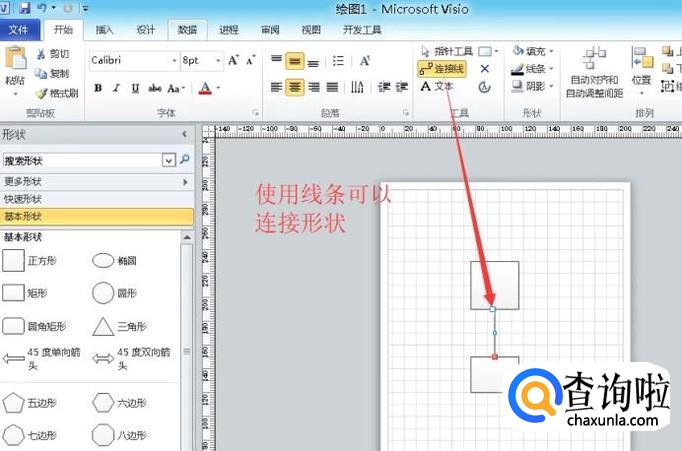
Task: Select the Basic Shapes (基本形状) stencil
Action: (97, 216)
